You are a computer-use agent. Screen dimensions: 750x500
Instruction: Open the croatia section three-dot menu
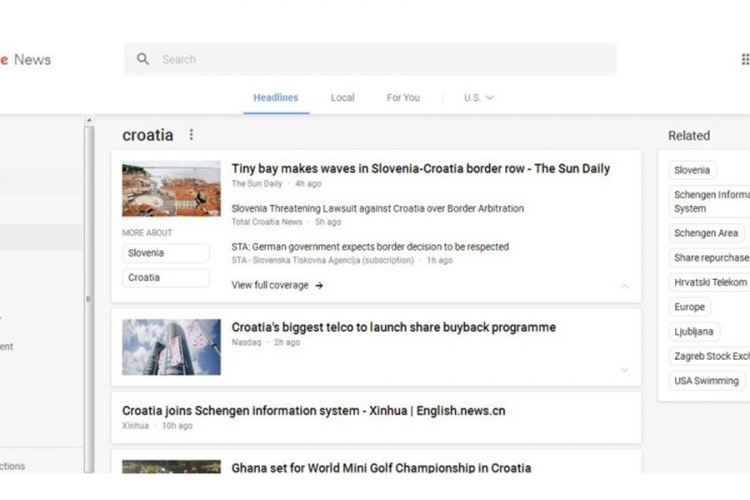tap(191, 135)
